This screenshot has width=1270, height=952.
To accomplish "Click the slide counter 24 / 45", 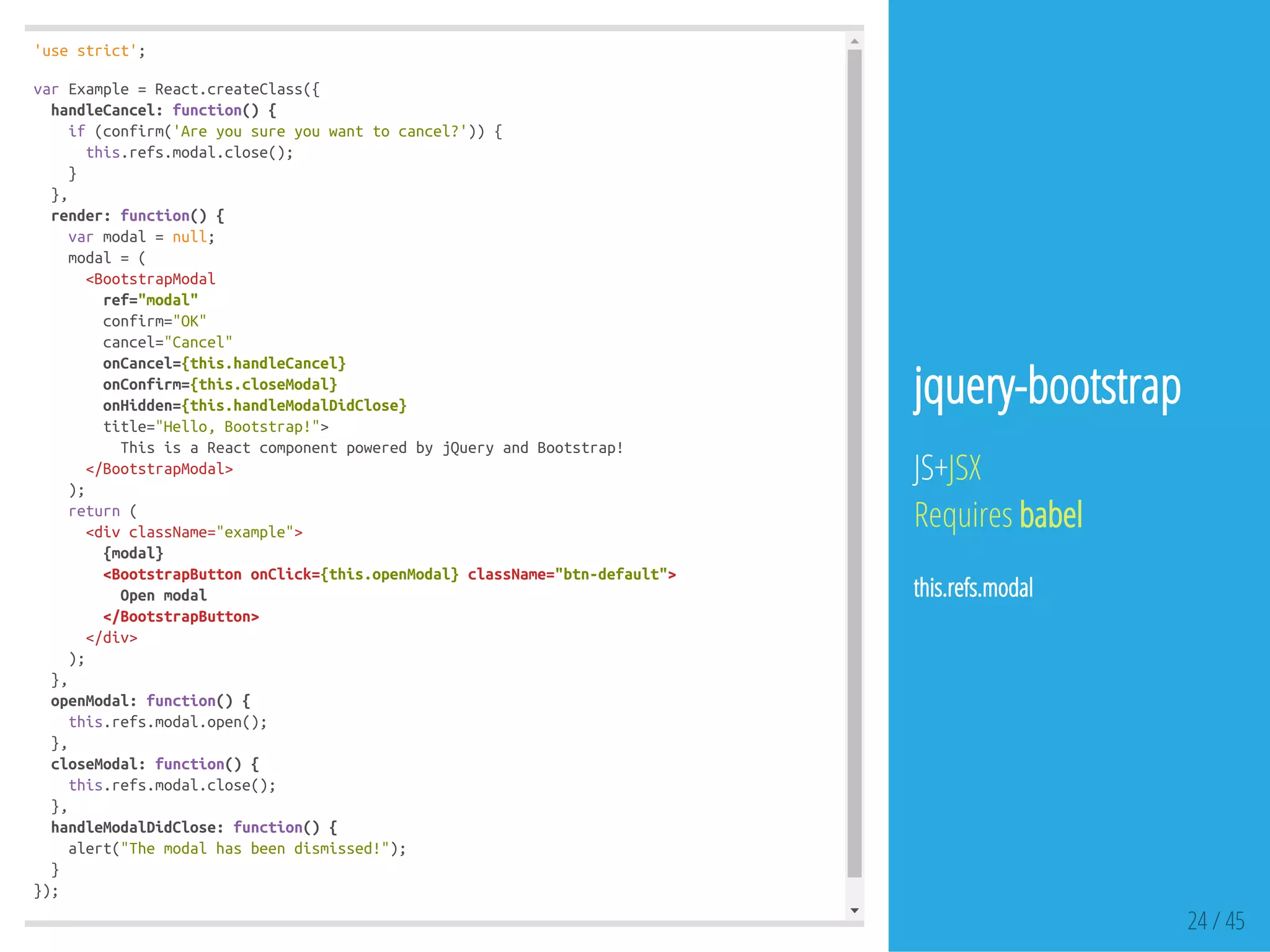I will click(x=1215, y=920).
